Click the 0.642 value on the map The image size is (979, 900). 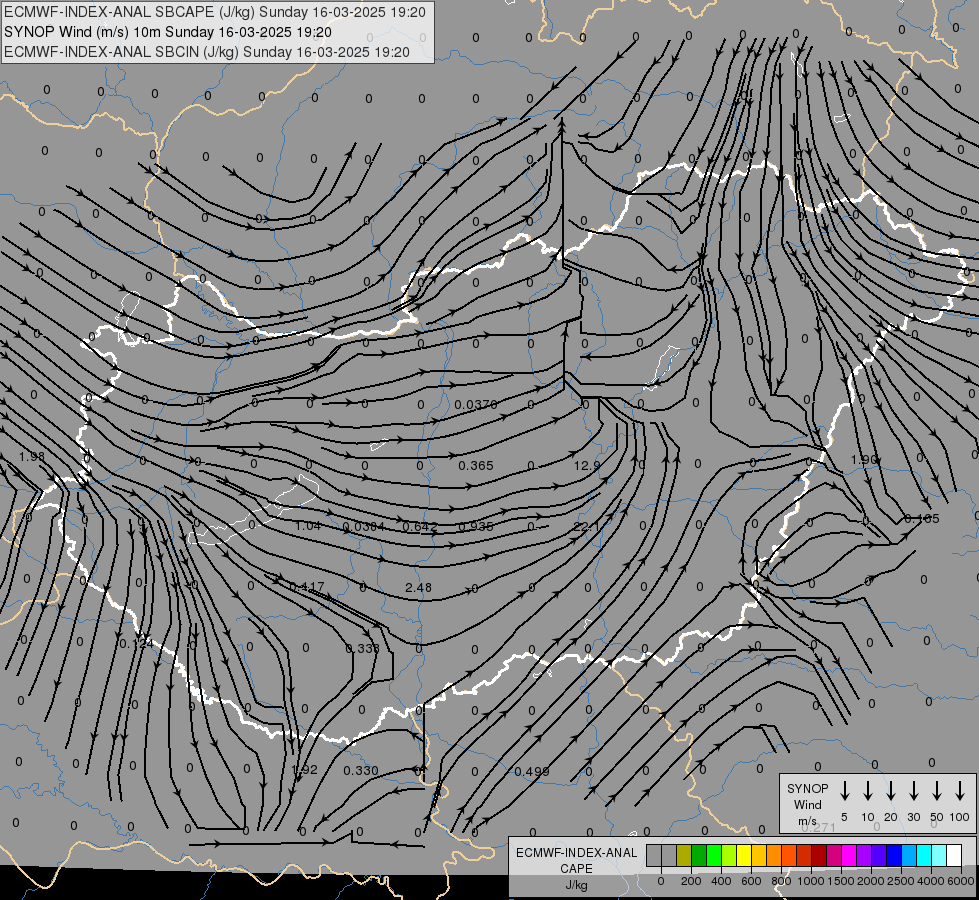420,527
